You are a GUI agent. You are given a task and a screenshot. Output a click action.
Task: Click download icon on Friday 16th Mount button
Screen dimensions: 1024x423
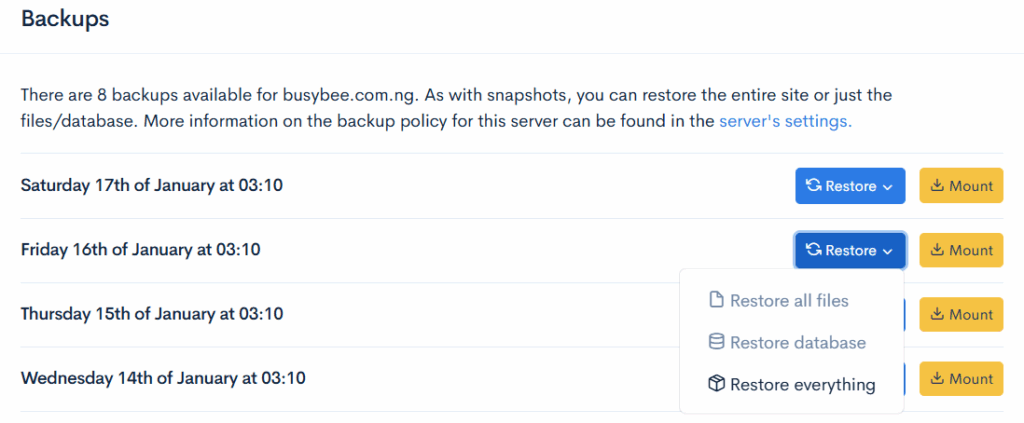pyautogui.click(x=937, y=250)
